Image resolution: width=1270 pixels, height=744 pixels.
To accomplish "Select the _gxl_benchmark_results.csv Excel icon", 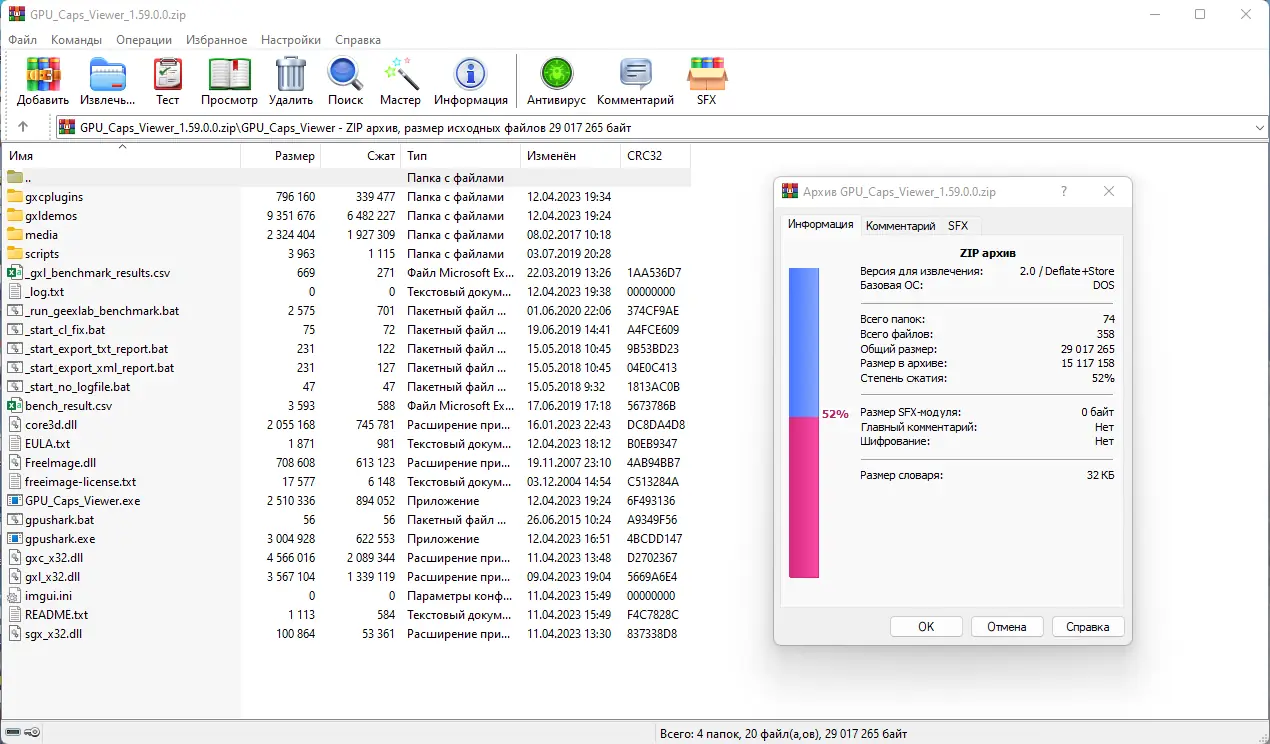I will (x=14, y=273).
